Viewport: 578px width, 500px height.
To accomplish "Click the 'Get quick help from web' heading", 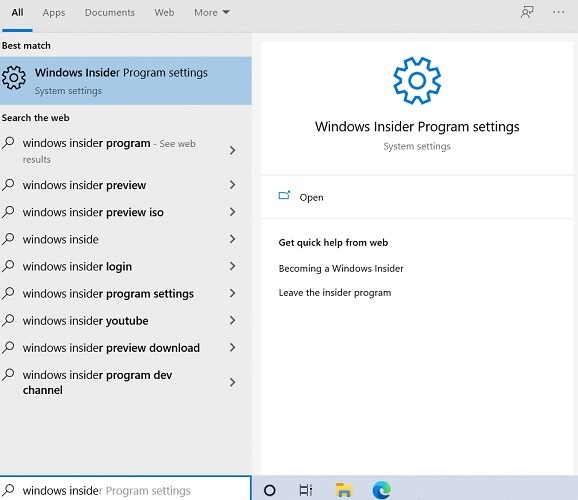I will 333,243.
